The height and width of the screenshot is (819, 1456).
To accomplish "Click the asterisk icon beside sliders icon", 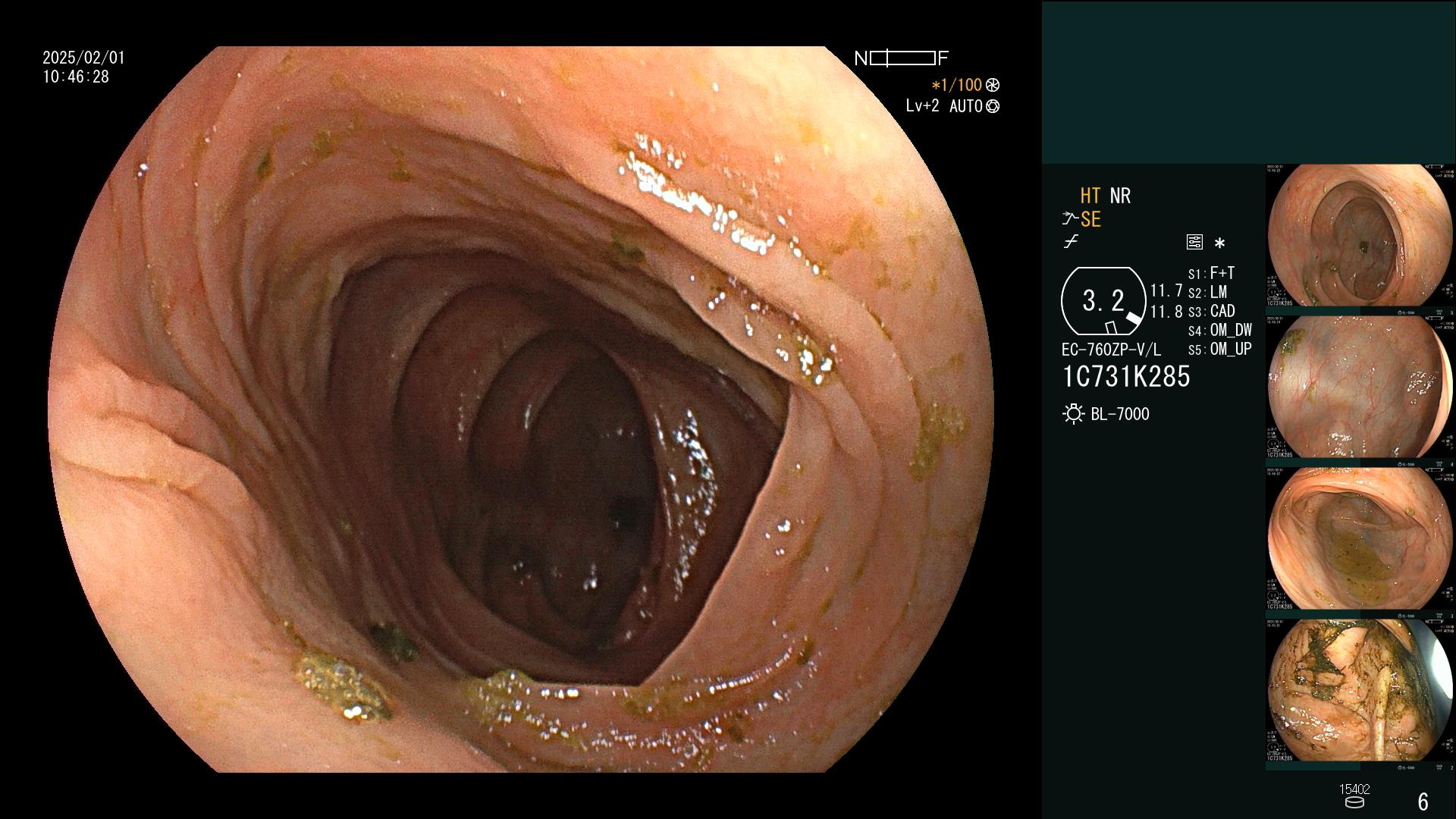I will [x=1219, y=243].
